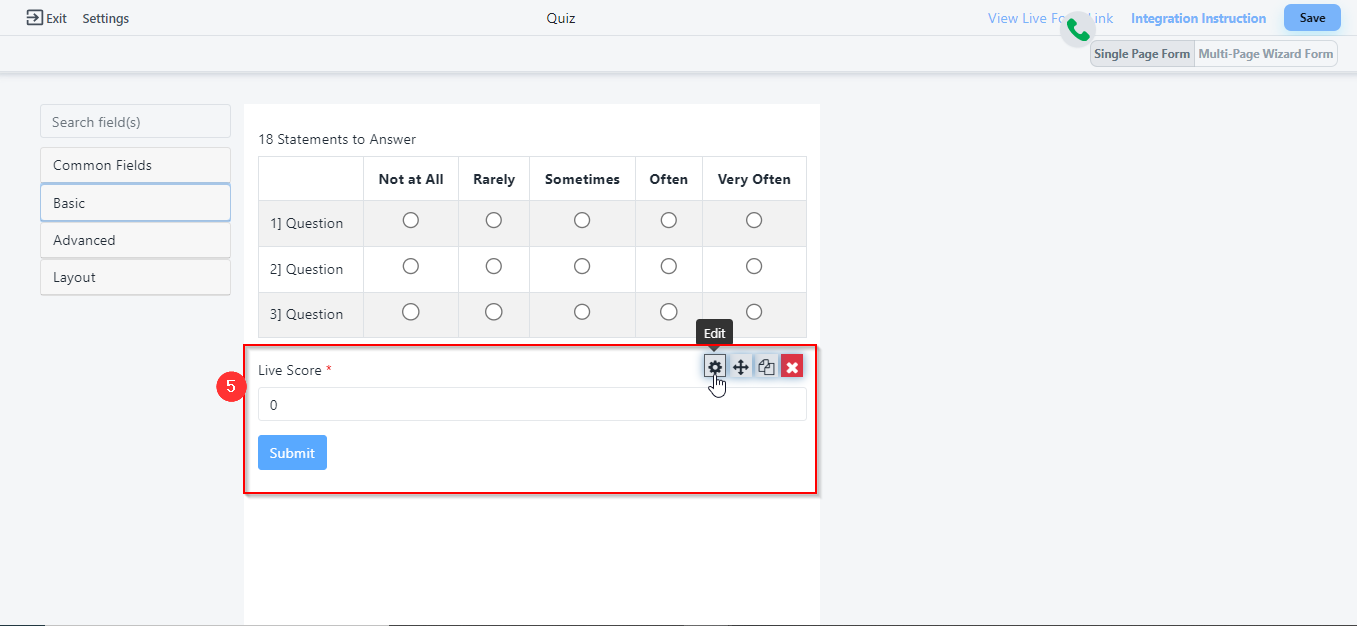The image size is (1357, 626).
Task: Expand the Advanced fields section
Action: [x=135, y=240]
